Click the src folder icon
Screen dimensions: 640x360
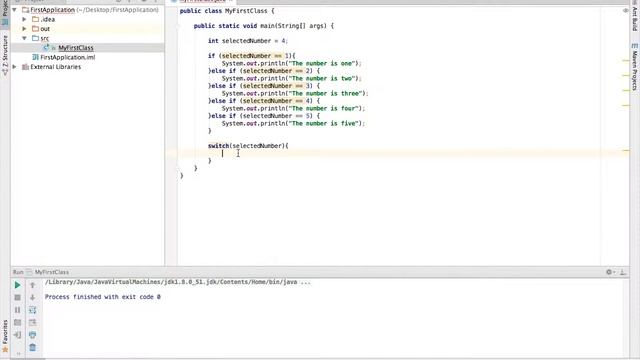pyautogui.click(x=36, y=38)
